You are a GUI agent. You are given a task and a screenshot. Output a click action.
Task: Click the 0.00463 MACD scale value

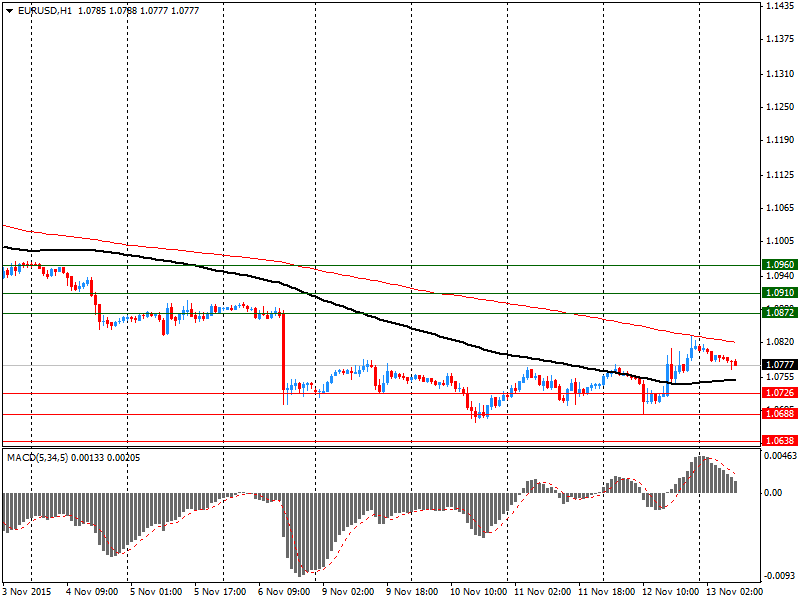tap(780, 456)
